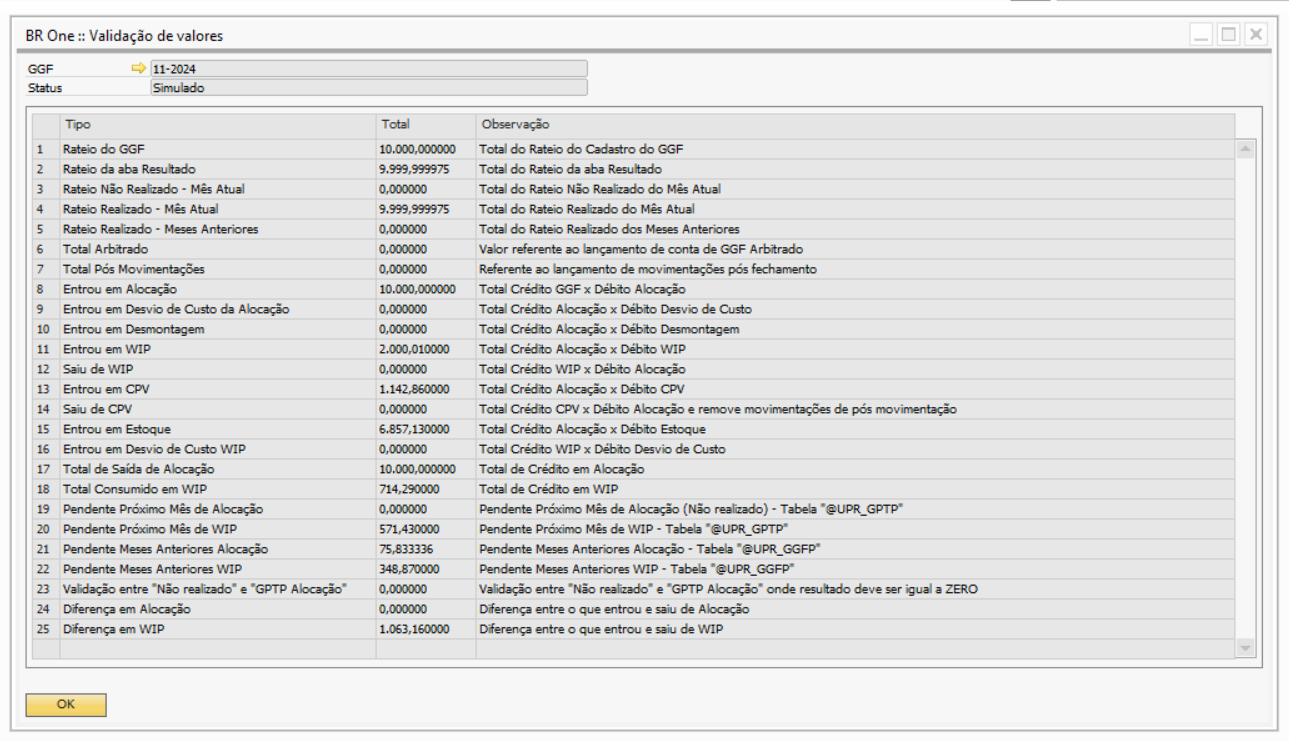Viewport: 1289px width, 741px height.
Task: Click the total value 6.857,130000
Action: 426,429
